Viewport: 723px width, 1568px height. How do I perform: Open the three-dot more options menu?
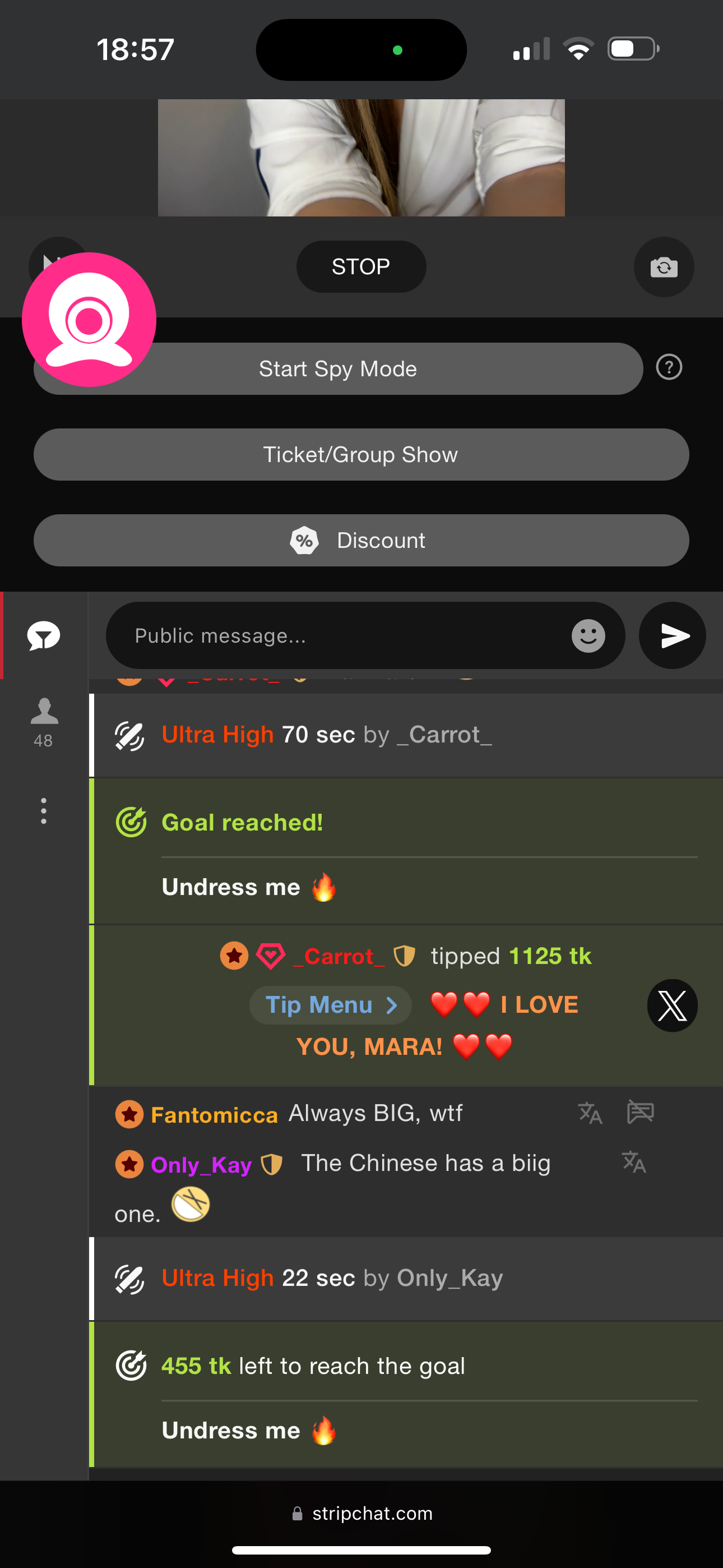pyautogui.click(x=44, y=811)
